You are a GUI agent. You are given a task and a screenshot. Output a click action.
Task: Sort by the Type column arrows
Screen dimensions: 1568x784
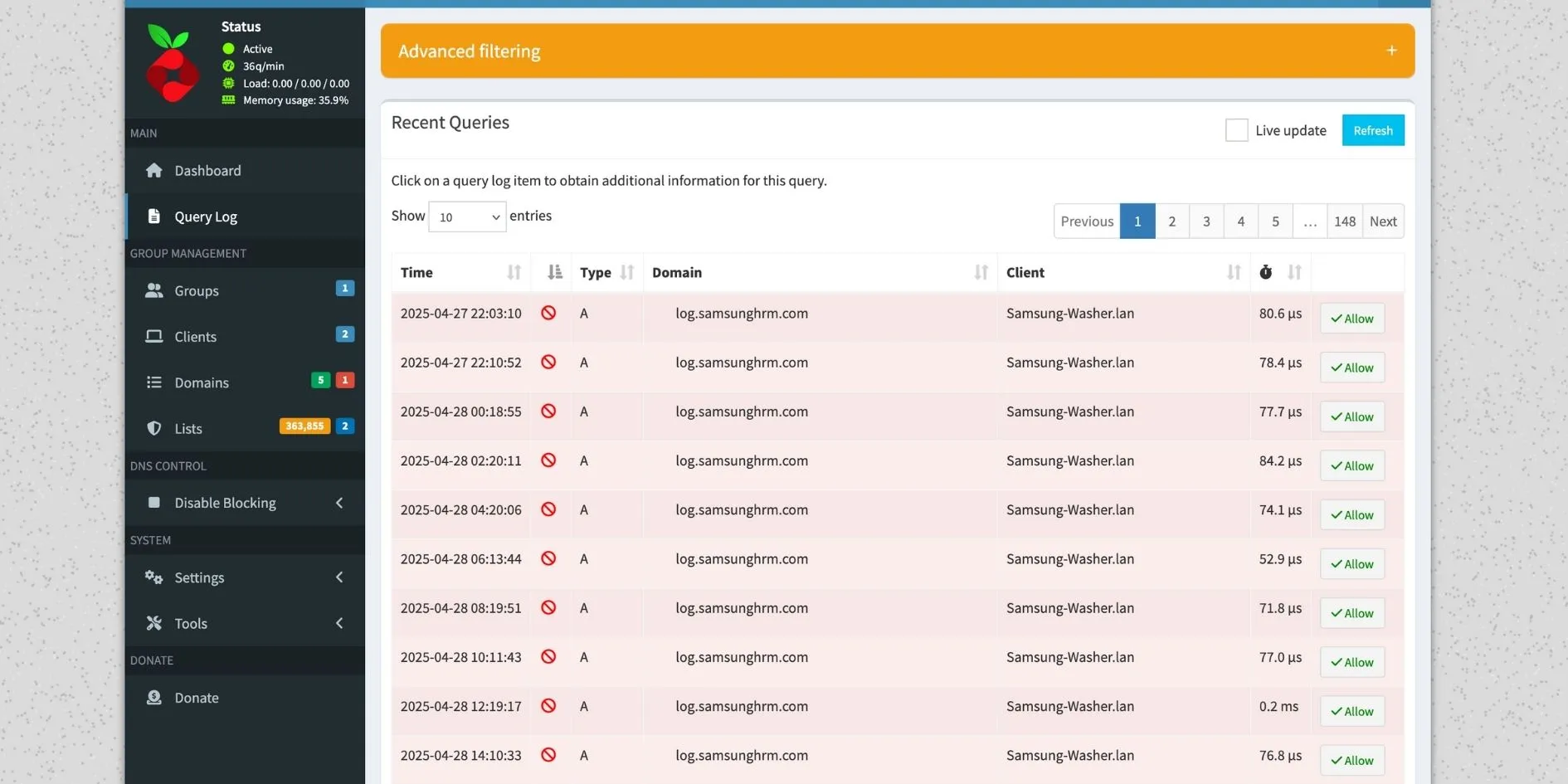coord(627,272)
